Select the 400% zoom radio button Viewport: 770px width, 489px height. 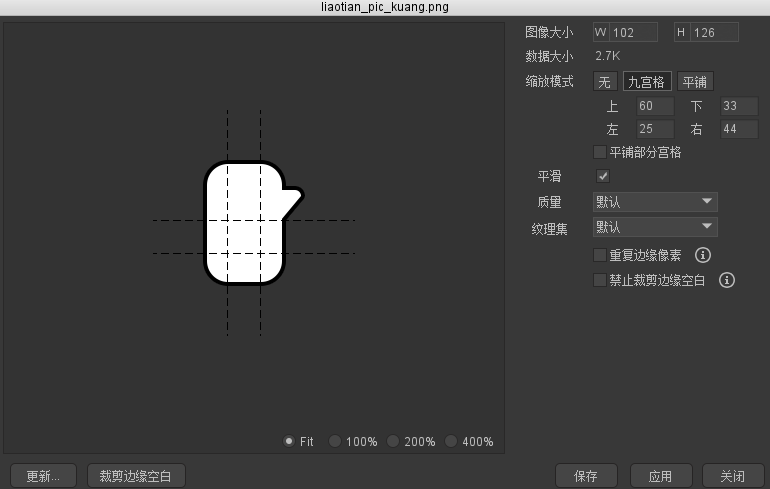(451, 441)
